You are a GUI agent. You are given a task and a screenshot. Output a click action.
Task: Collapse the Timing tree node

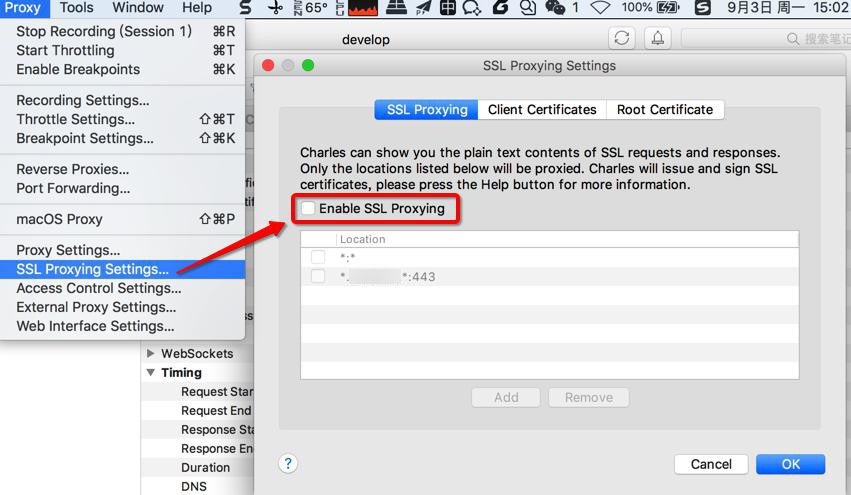[150, 372]
